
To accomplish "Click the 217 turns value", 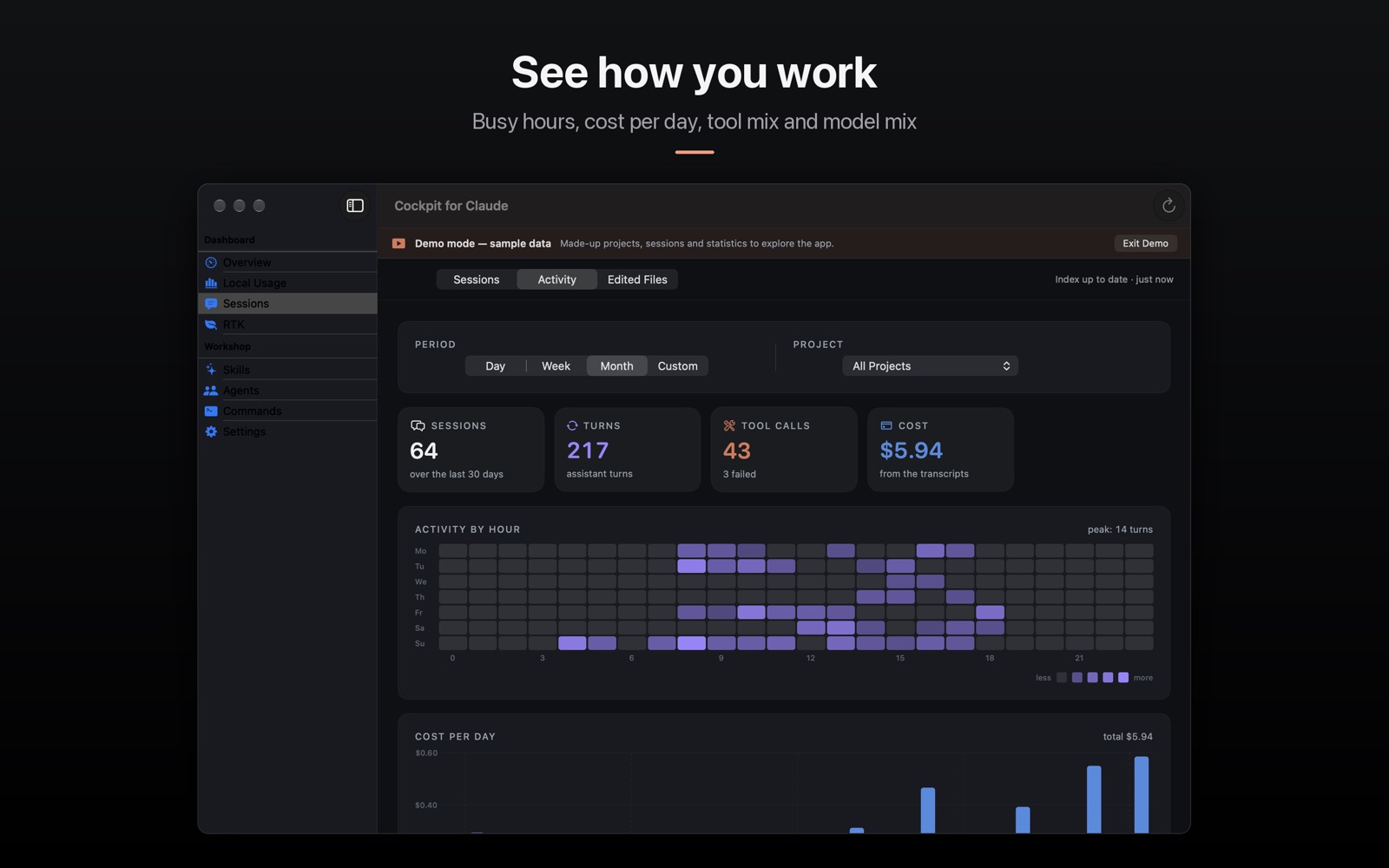I will 588,450.
